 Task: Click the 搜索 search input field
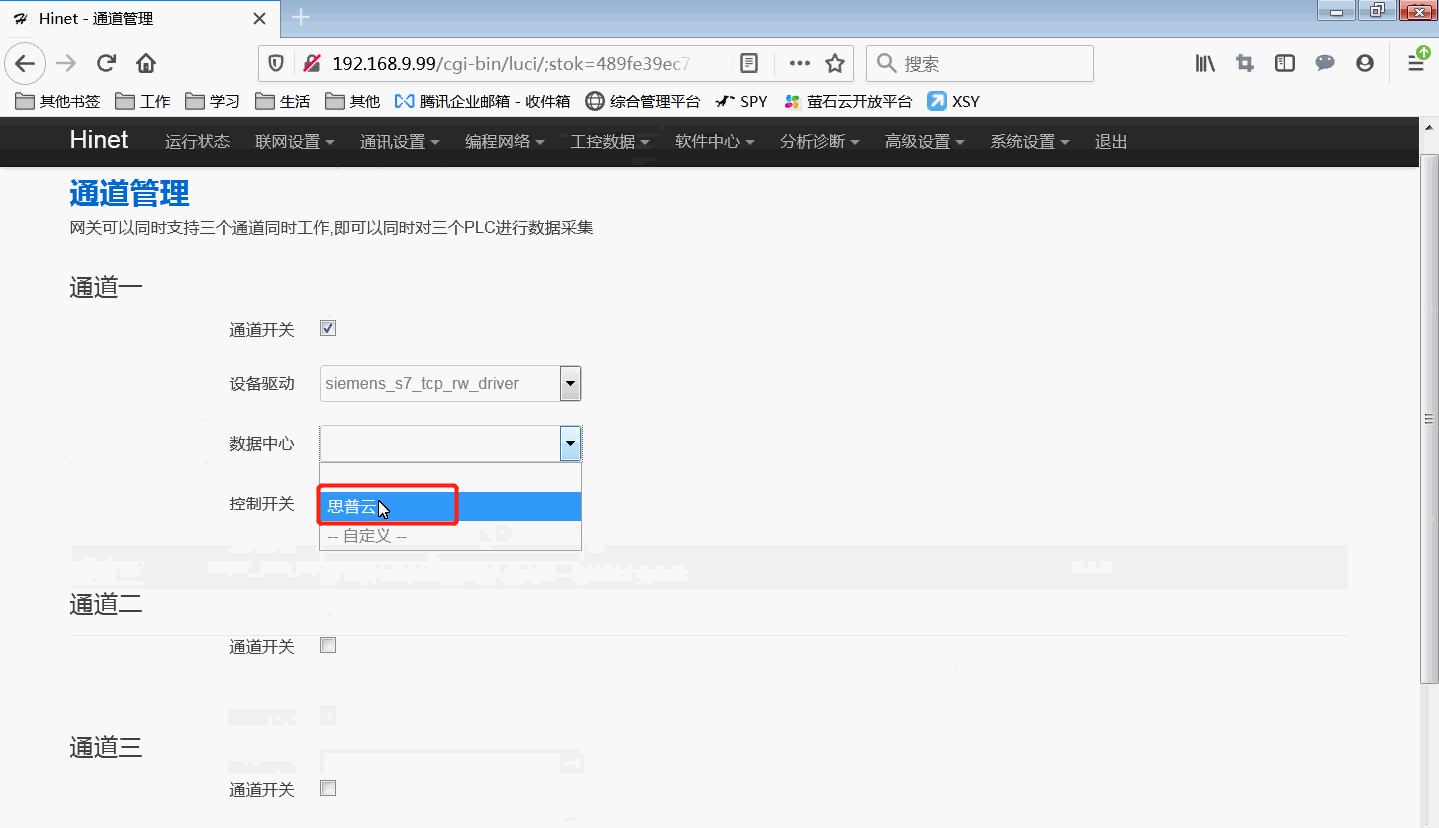tap(990, 64)
